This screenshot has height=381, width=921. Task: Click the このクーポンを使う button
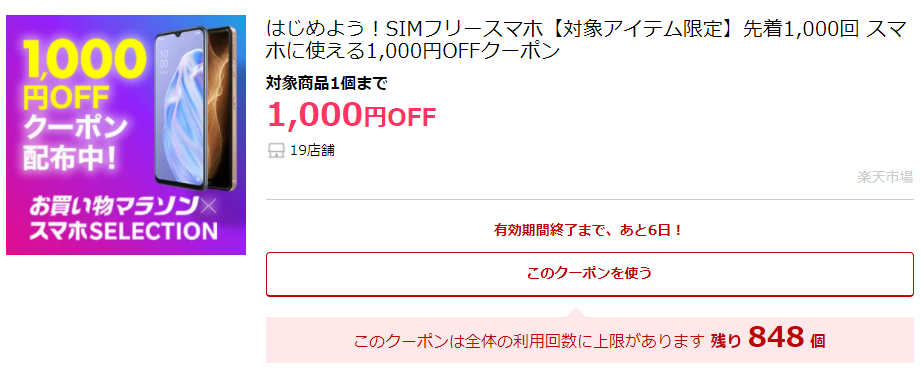pyautogui.click(x=590, y=274)
